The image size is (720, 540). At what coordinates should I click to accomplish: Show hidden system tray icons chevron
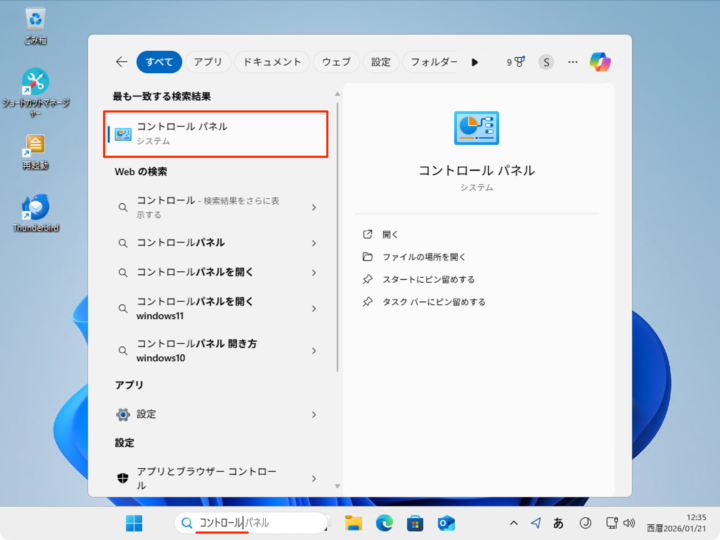[514, 523]
